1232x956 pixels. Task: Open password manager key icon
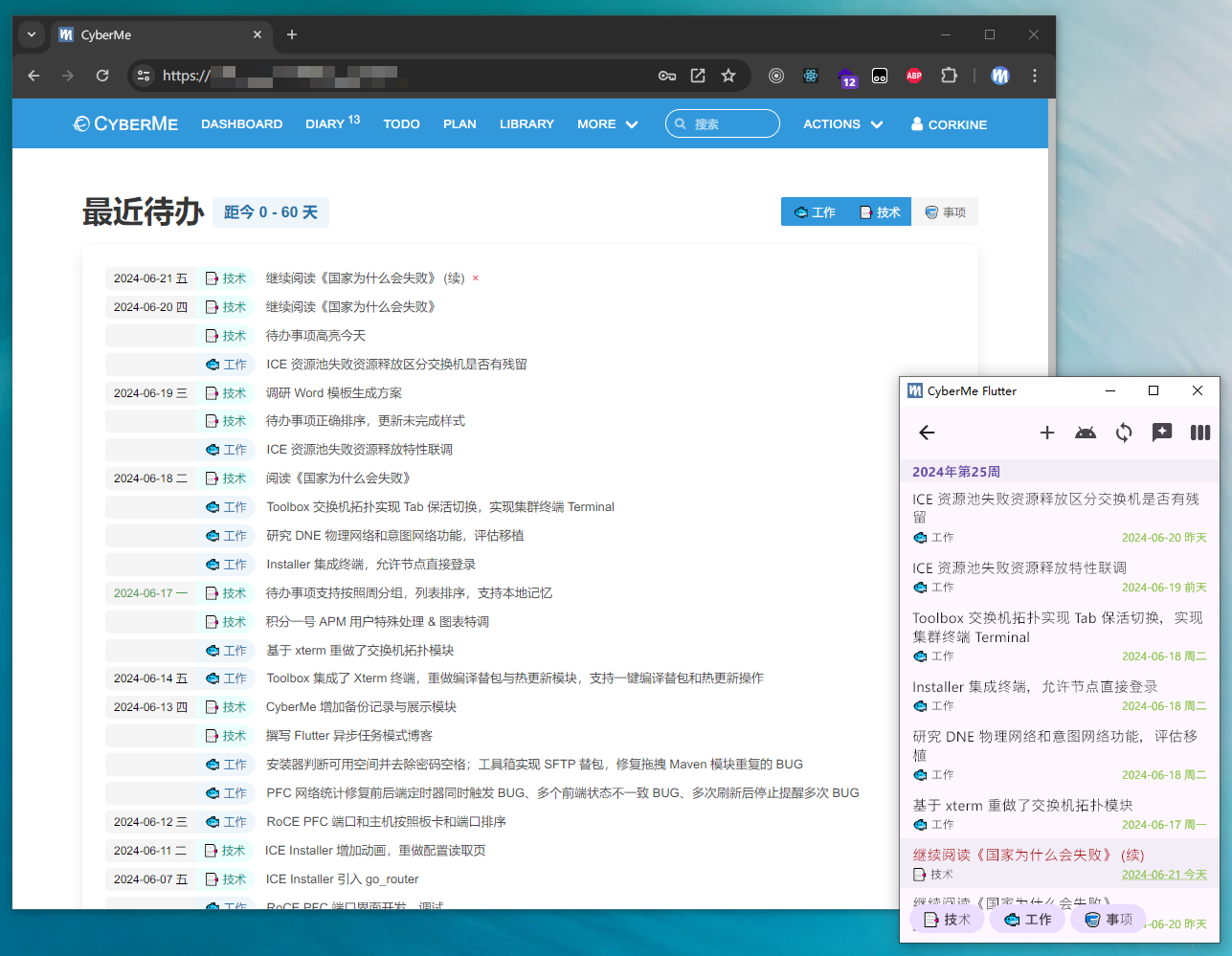(x=667, y=76)
